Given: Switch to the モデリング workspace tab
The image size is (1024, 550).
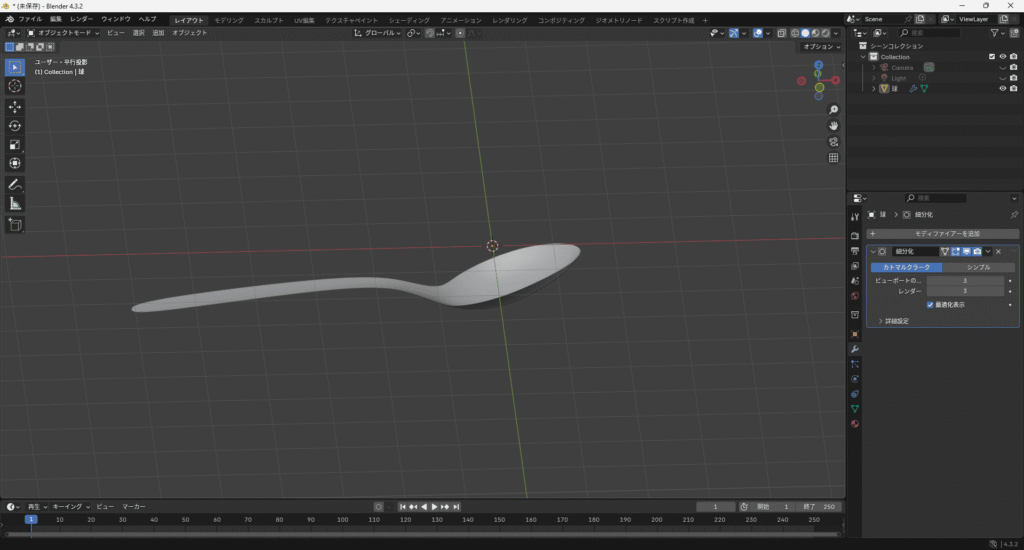Looking at the screenshot, I should point(229,20).
